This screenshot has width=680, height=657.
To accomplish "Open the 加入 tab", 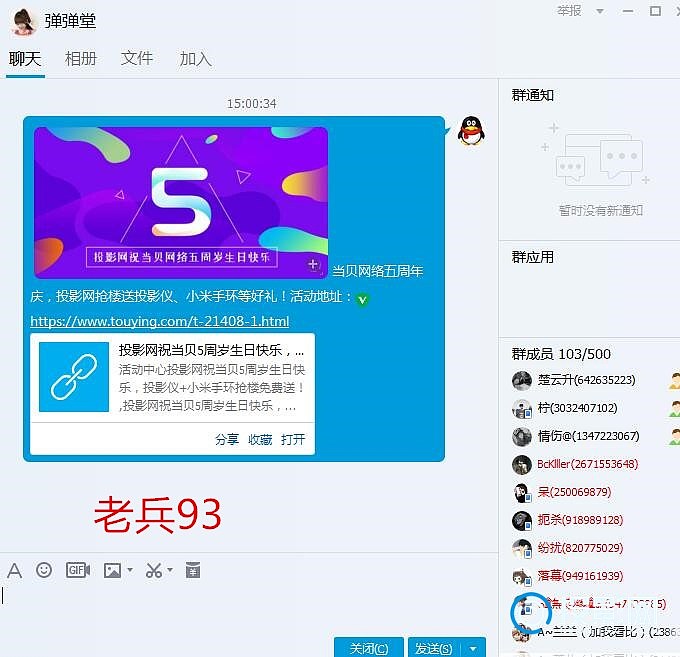I will pos(195,58).
